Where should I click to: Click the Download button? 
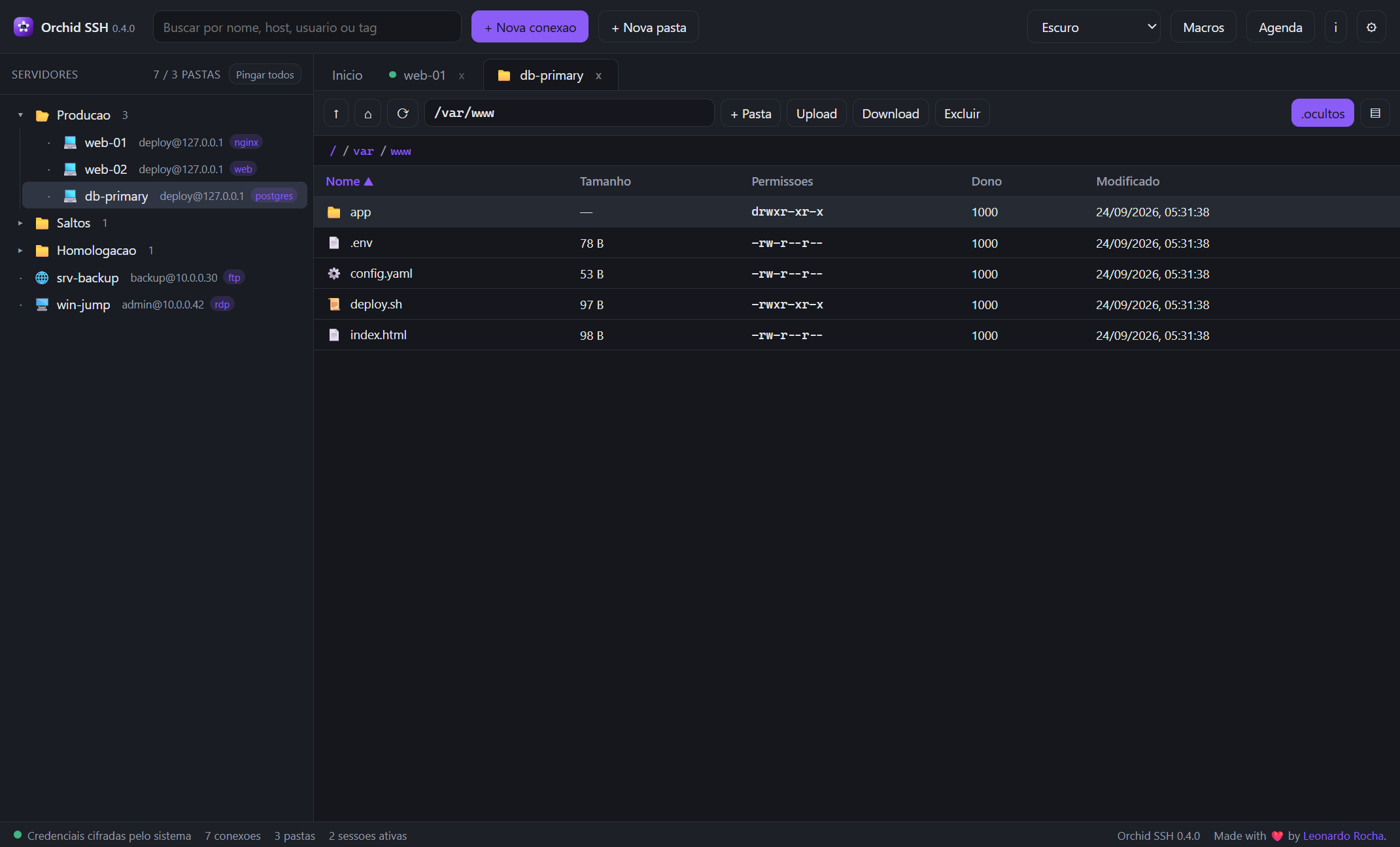891,113
